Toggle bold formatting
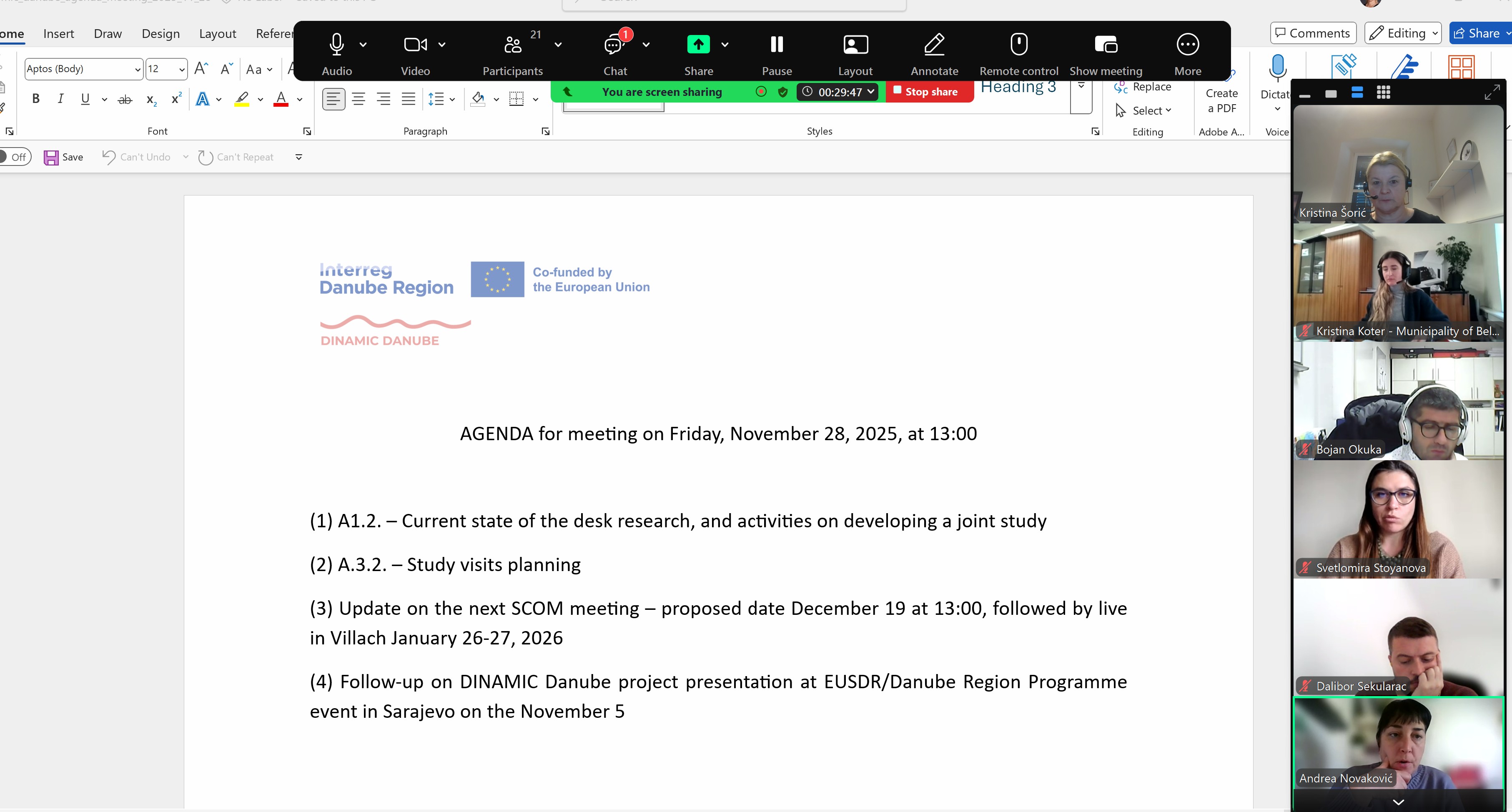Screen dimensions: 1512x812 [36, 99]
